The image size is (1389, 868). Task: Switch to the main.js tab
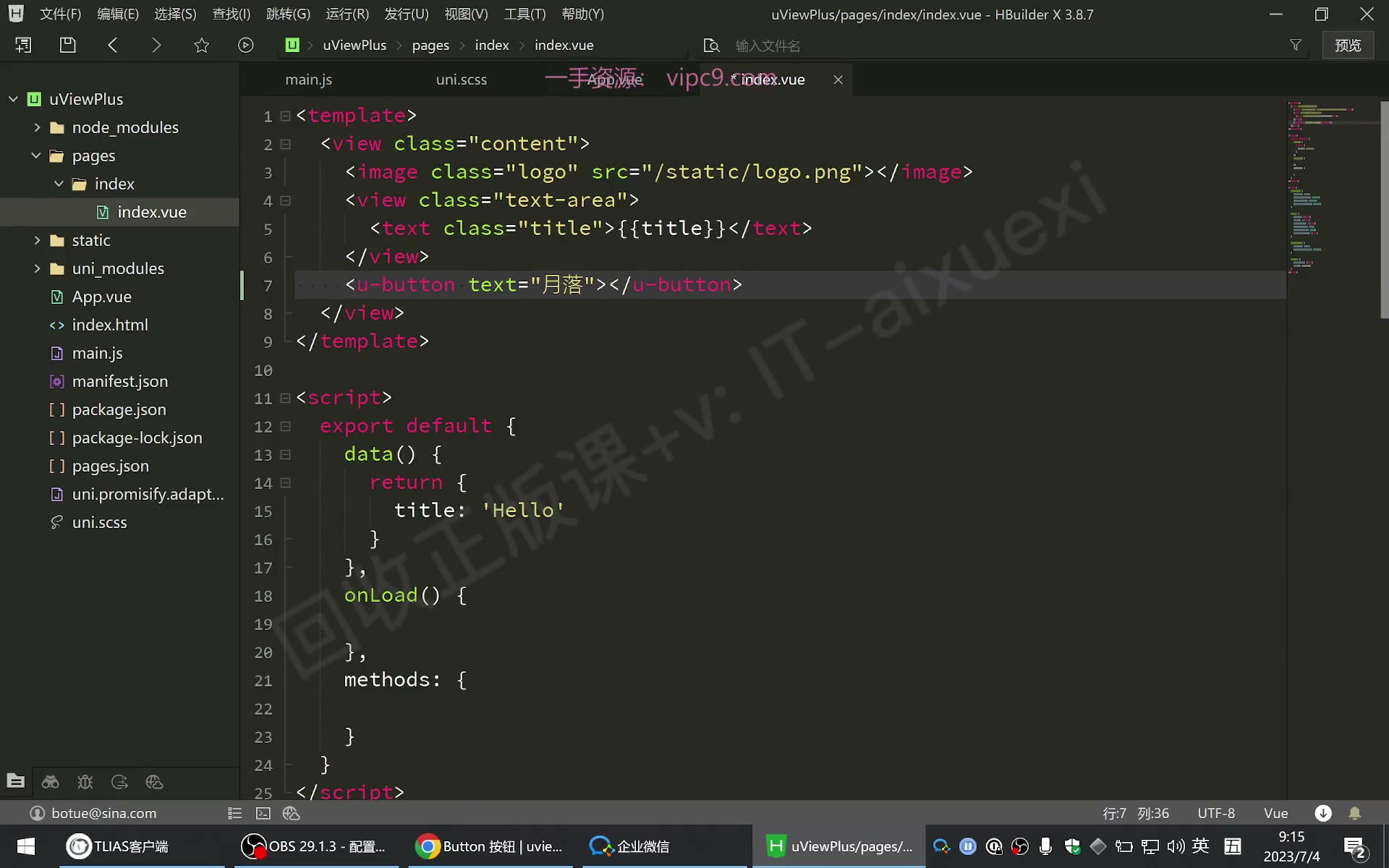(309, 80)
